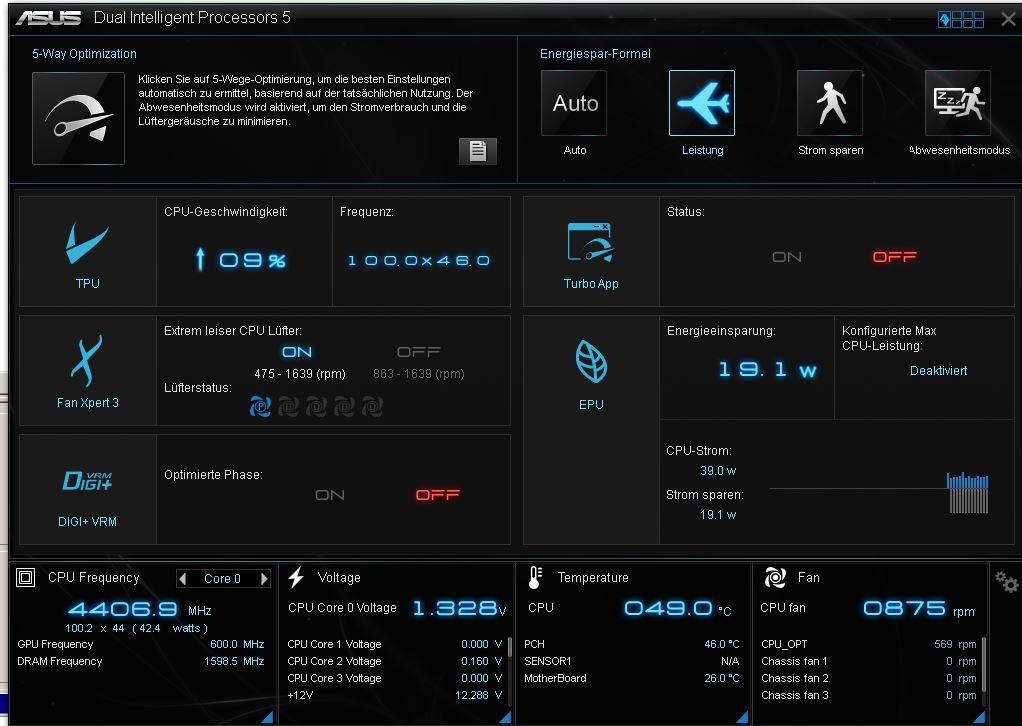Open Fan Xpert 3 panel
1022x726 pixels.
87,370
